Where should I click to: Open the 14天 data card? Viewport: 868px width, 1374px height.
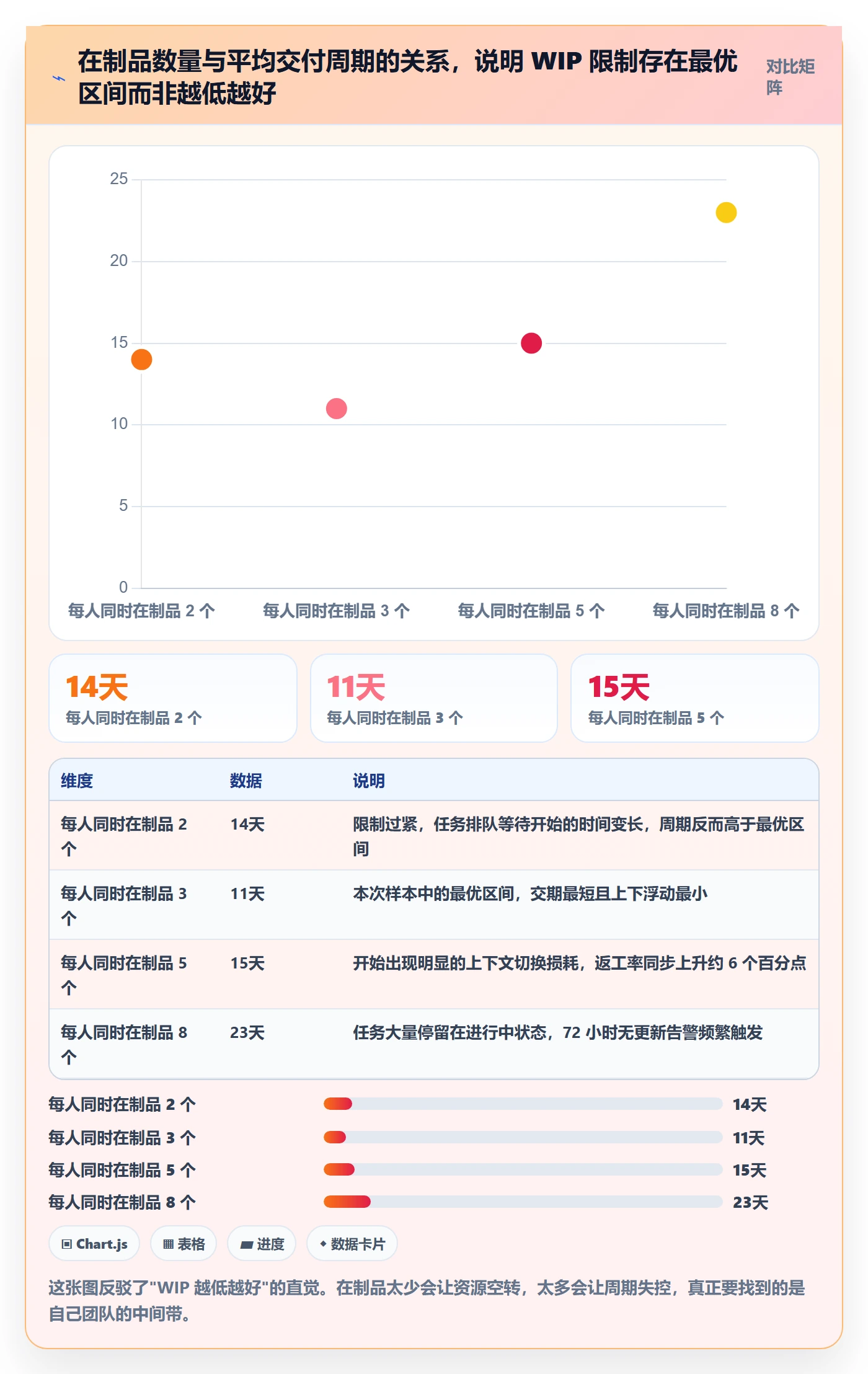pos(173,698)
